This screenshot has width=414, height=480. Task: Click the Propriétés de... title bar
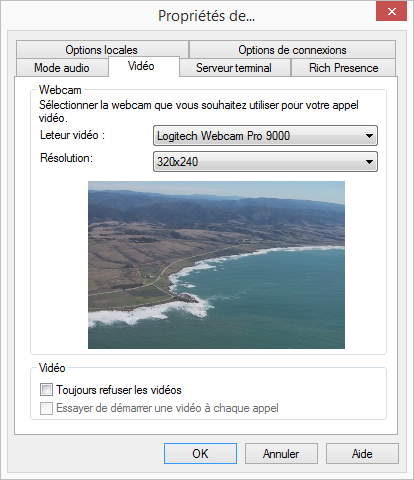tap(207, 16)
